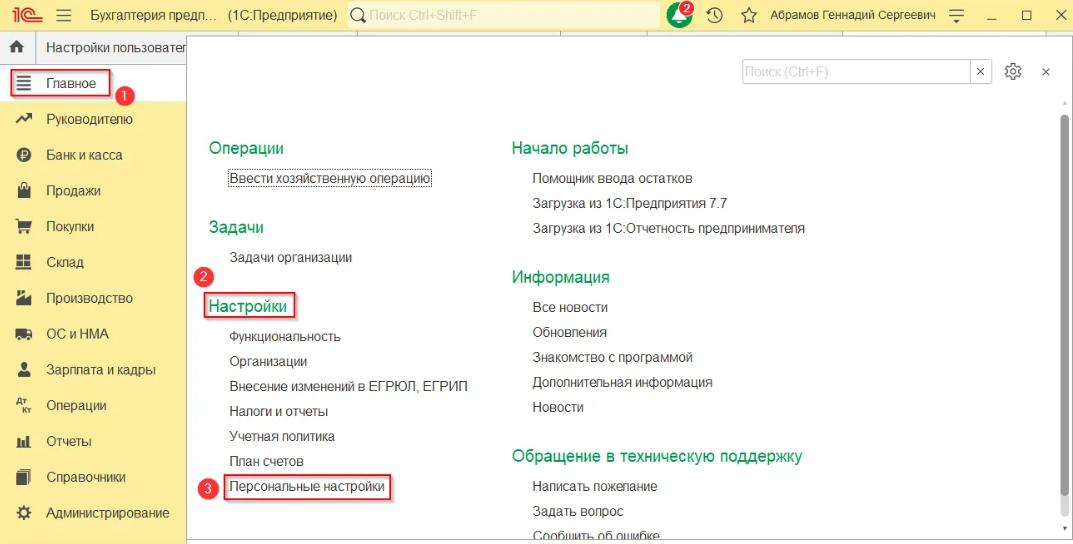Open the home page icon
Viewport: 1073px width, 544px height.
tap(16, 47)
